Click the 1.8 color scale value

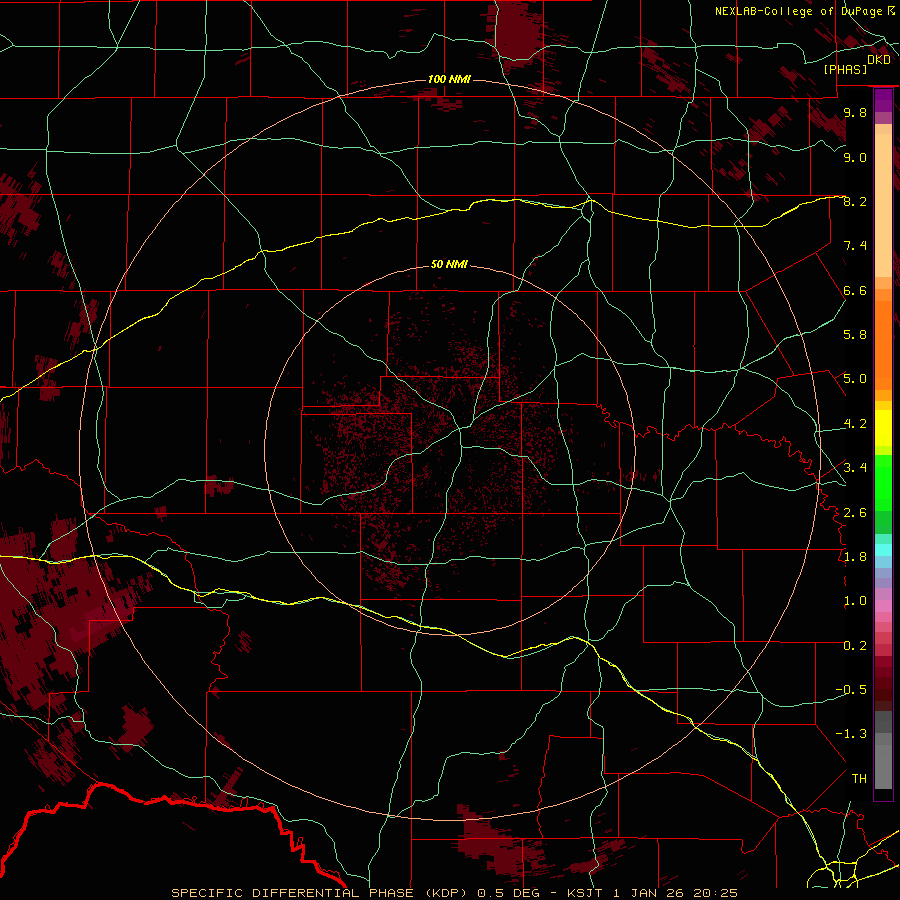coord(855,557)
